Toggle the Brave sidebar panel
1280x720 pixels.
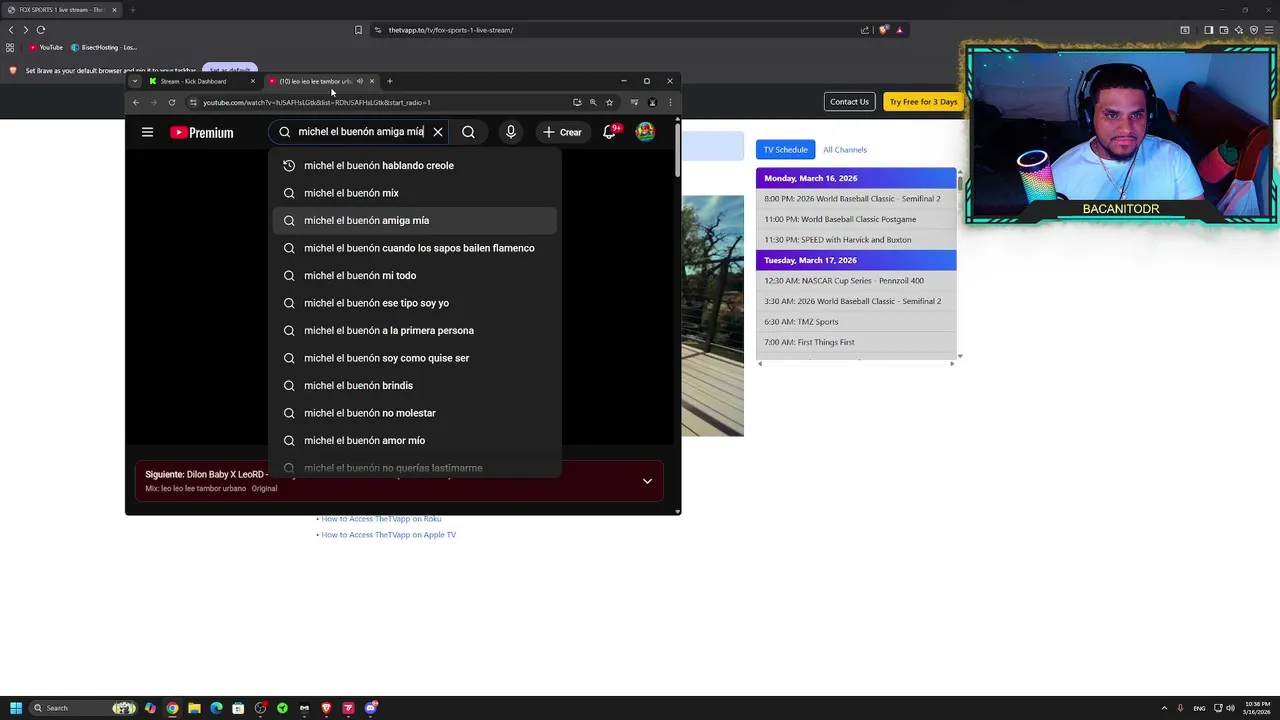(x=1208, y=30)
